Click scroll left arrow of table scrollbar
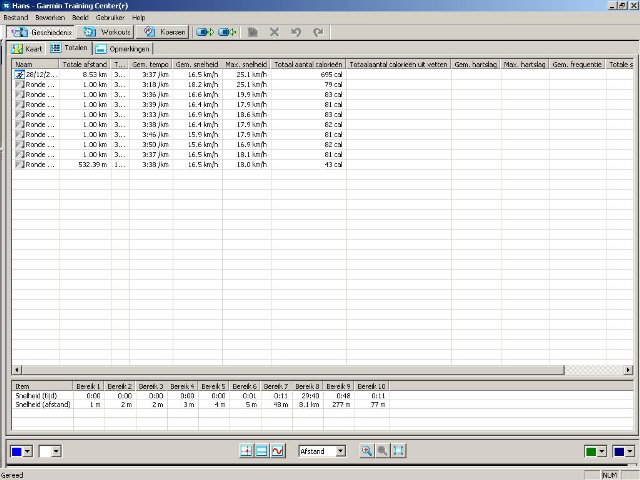The width and height of the screenshot is (640, 480). tap(17, 370)
